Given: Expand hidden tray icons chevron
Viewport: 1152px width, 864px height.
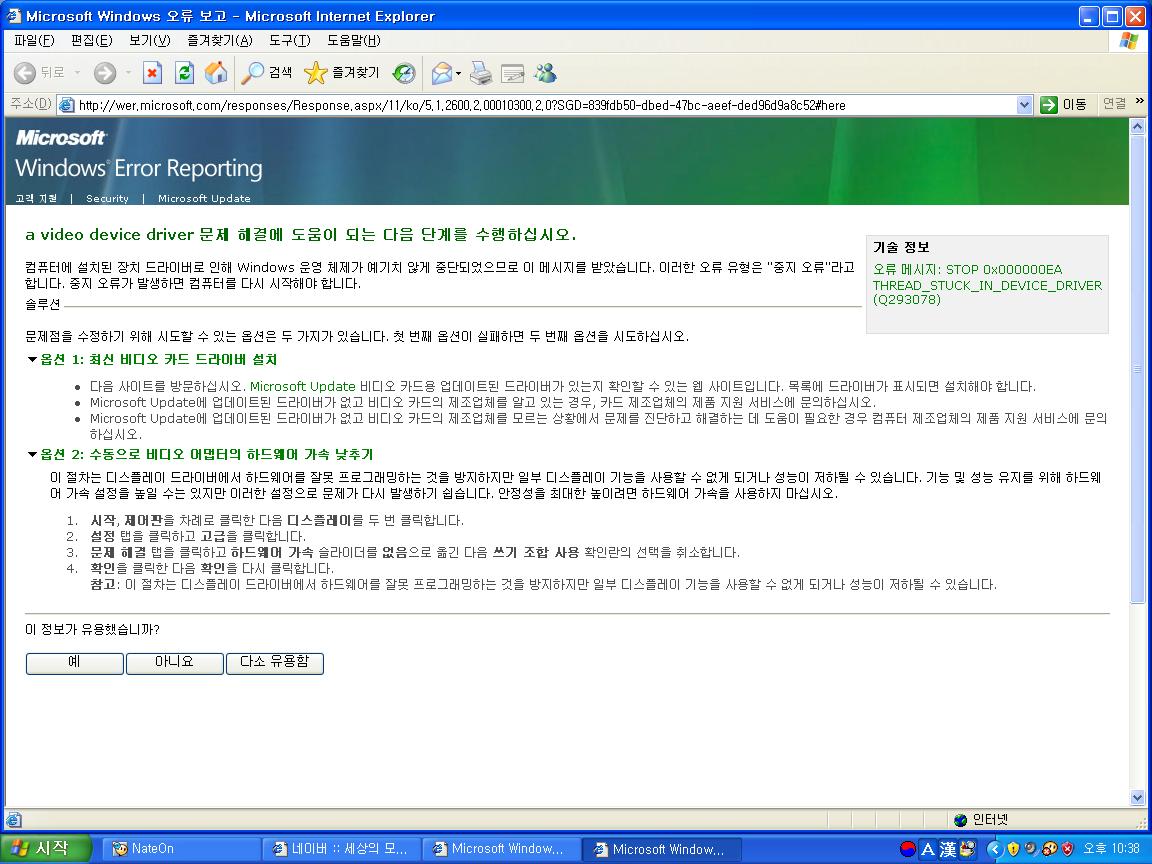Looking at the screenshot, I should (x=994, y=849).
